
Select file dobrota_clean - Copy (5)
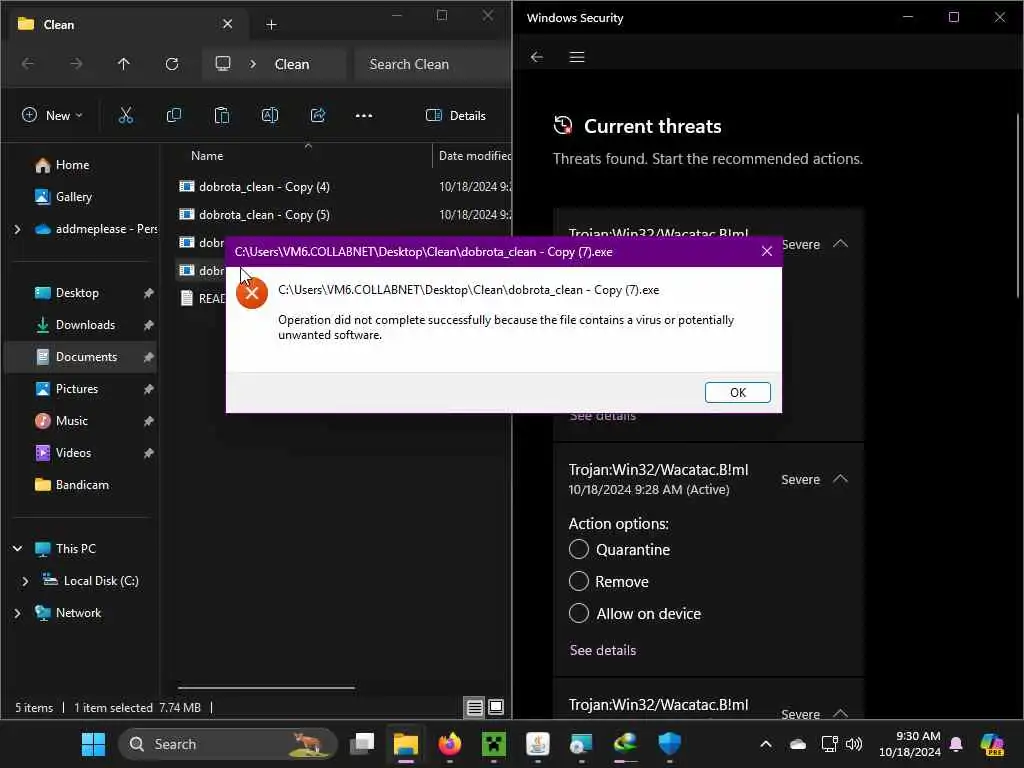(264, 215)
